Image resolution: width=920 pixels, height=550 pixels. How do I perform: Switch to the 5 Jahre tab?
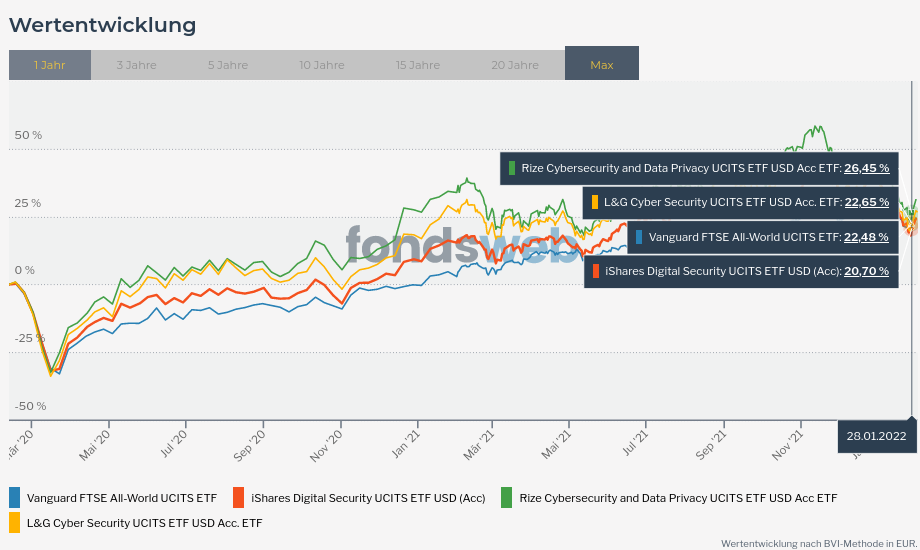coord(228,65)
